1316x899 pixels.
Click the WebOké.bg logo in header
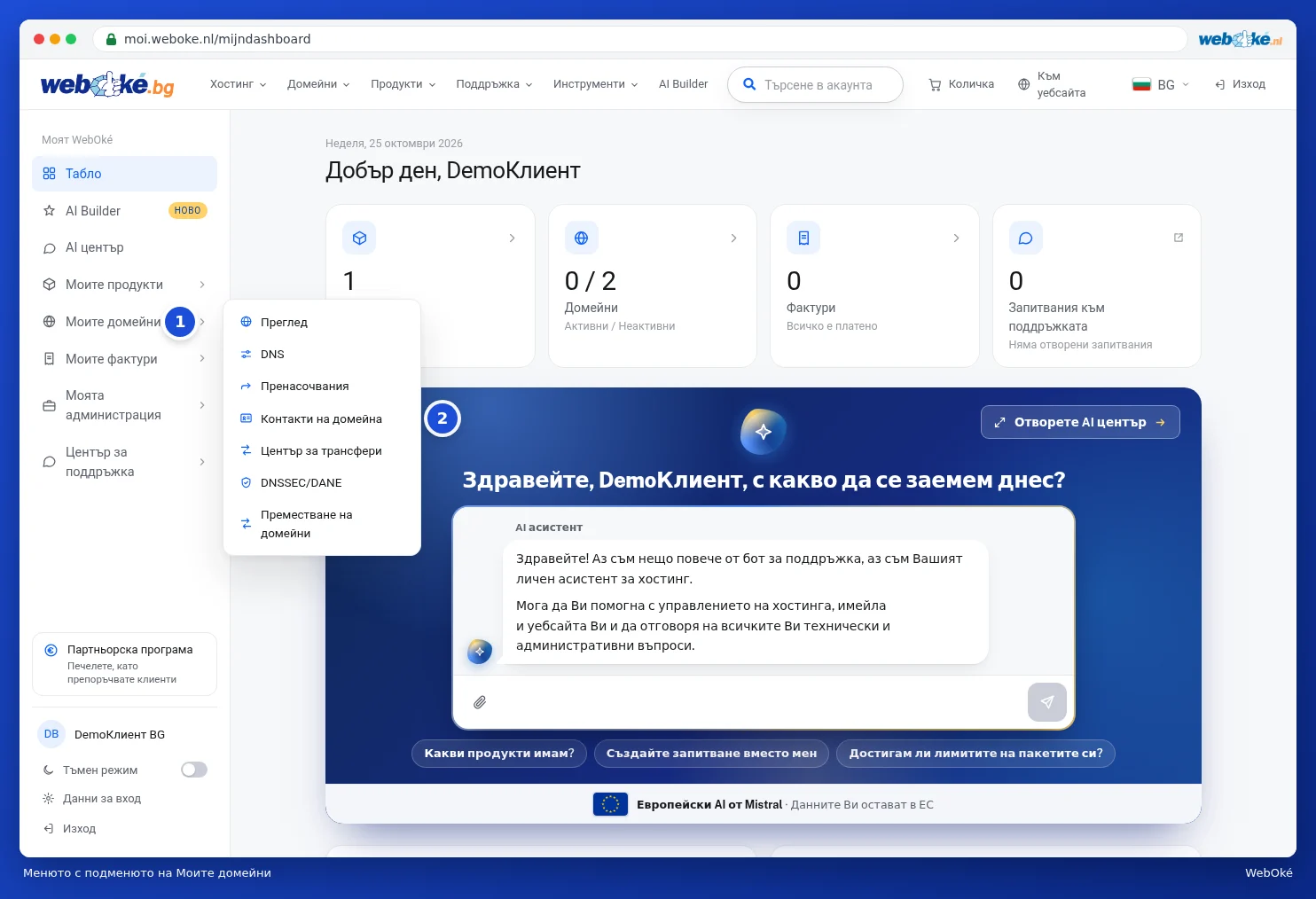107,84
